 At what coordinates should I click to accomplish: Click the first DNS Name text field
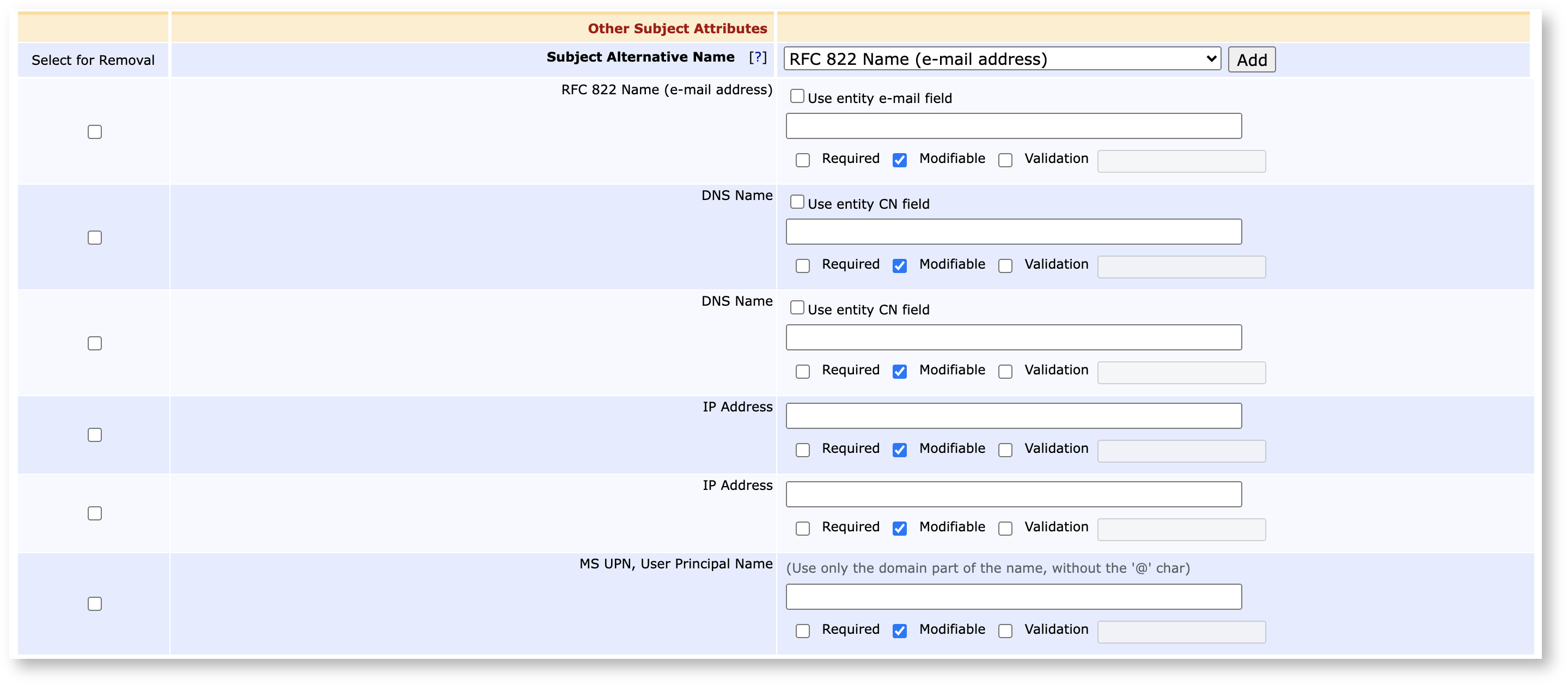coord(1013,232)
